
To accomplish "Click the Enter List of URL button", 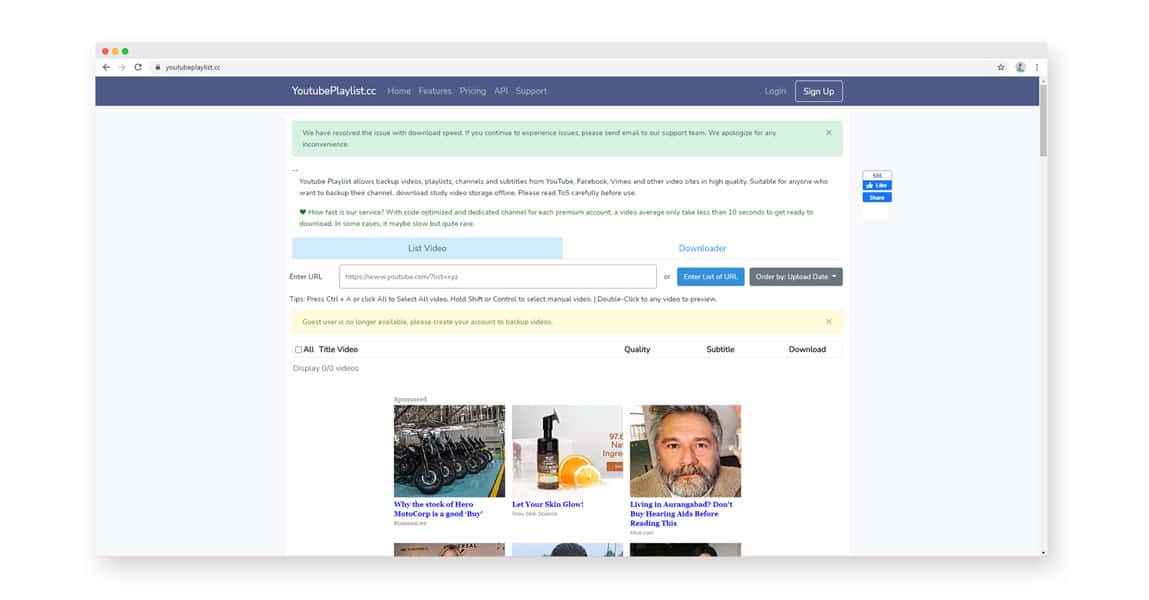I will coord(711,277).
